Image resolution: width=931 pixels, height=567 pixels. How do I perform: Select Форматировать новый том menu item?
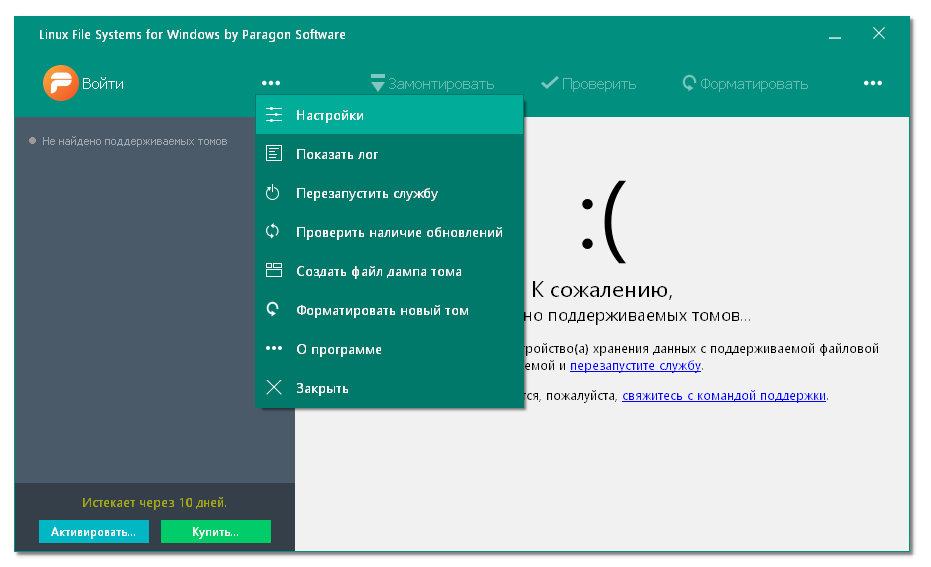390,311
